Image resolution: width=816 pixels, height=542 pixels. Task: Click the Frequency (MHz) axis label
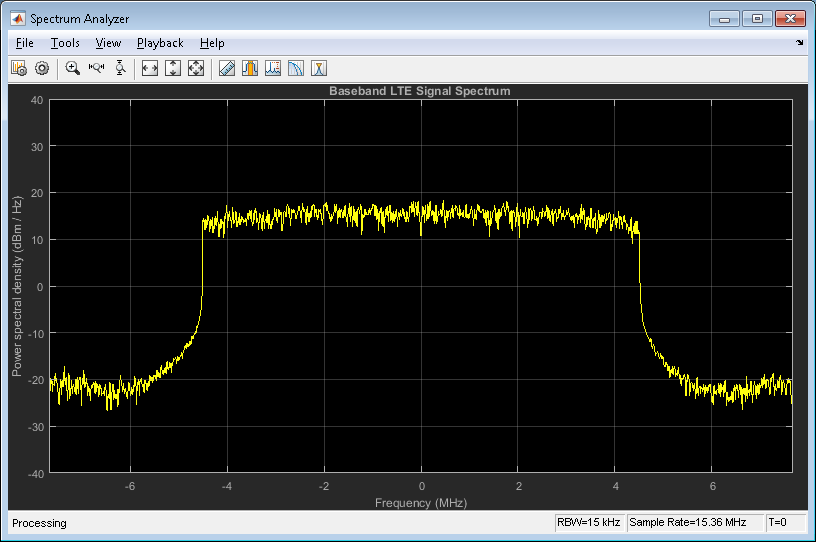tap(421, 503)
